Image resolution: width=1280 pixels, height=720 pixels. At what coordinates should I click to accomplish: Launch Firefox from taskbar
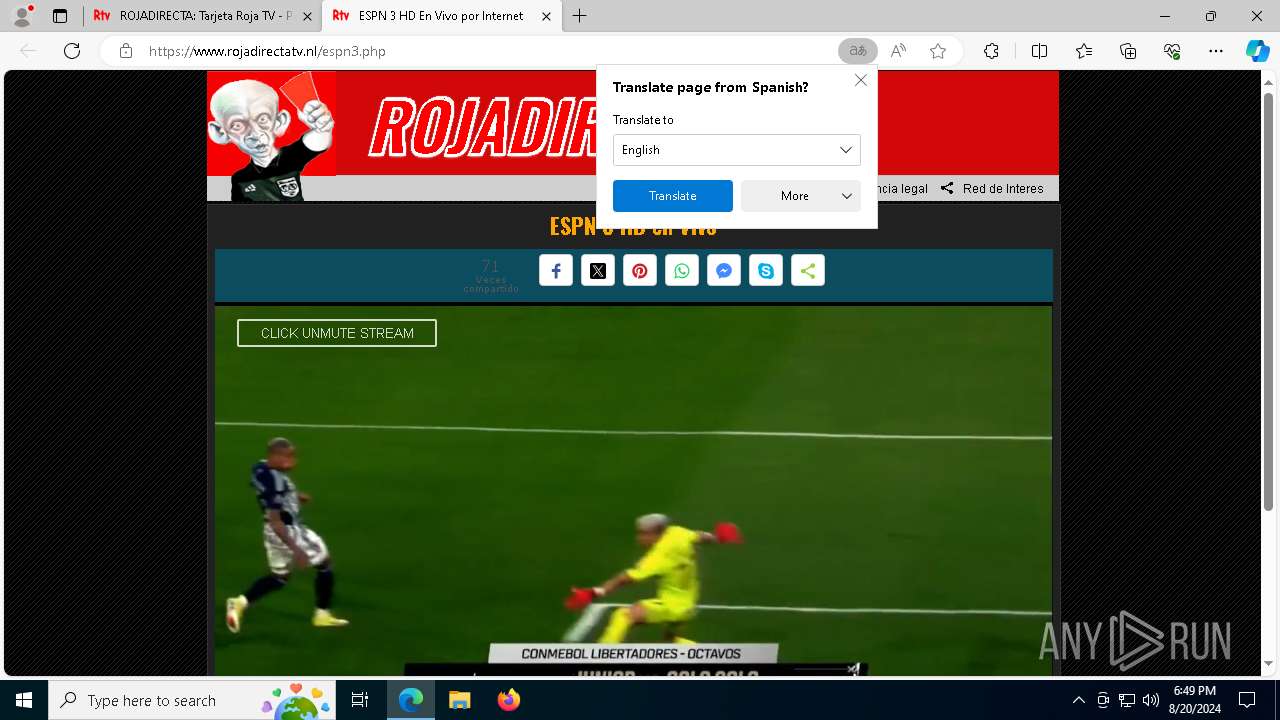(x=508, y=700)
